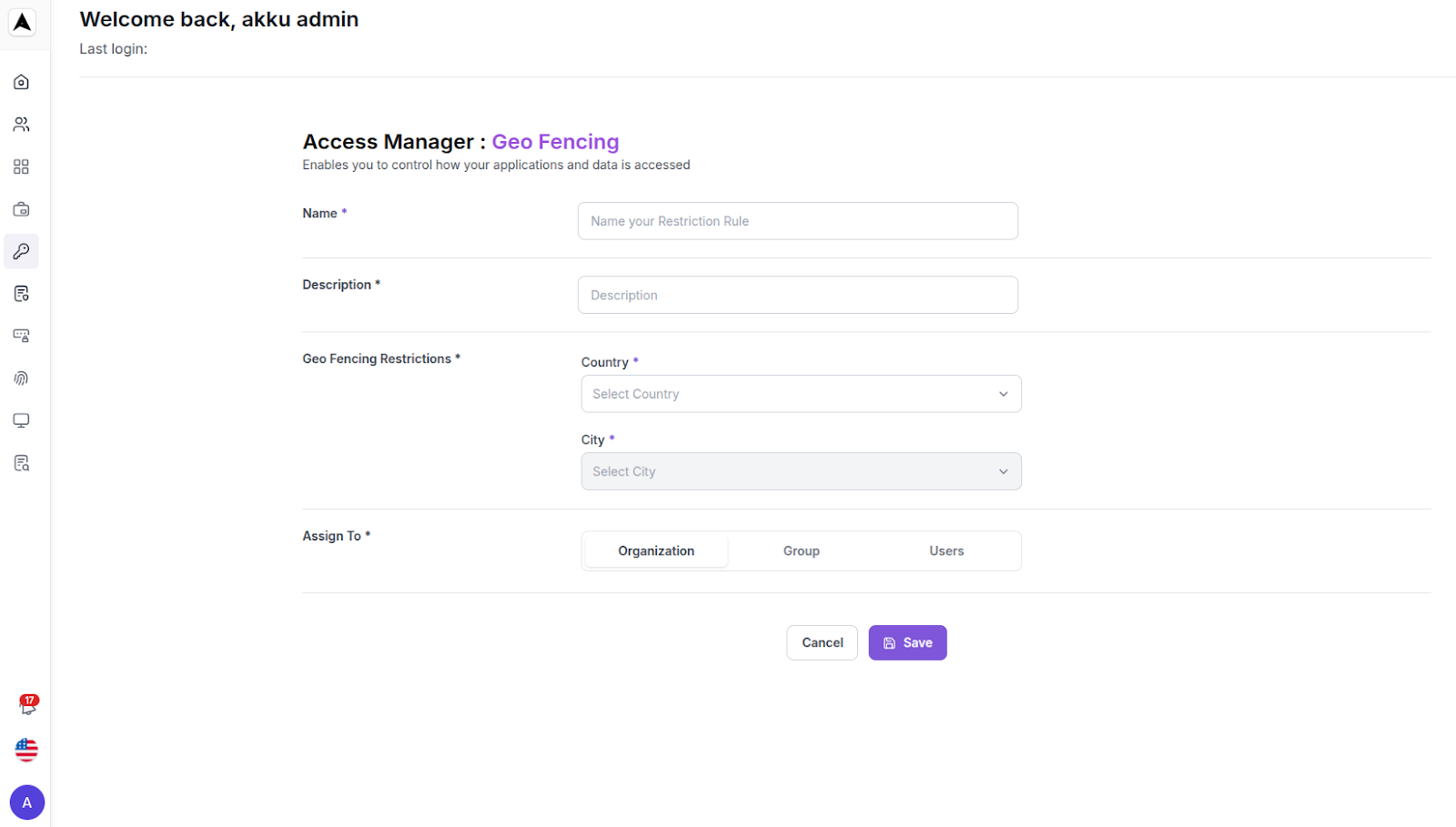
Task: Click the audit log search sidebar icon
Action: [x=21, y=462]
